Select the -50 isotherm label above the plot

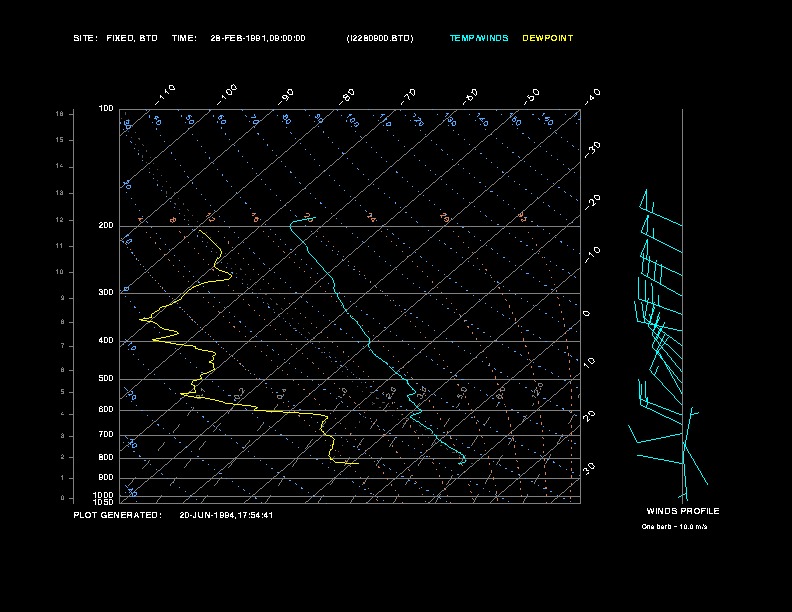(532, 96)
